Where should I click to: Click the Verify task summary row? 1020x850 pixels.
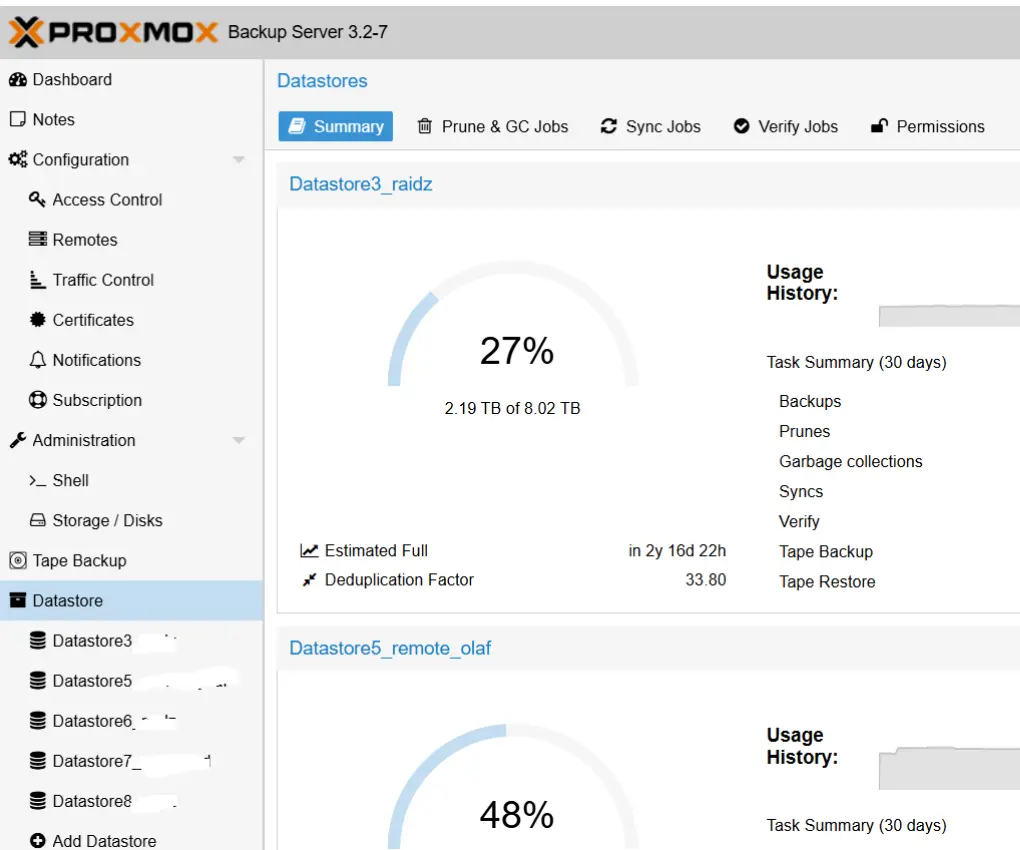(x=799, y=522)
